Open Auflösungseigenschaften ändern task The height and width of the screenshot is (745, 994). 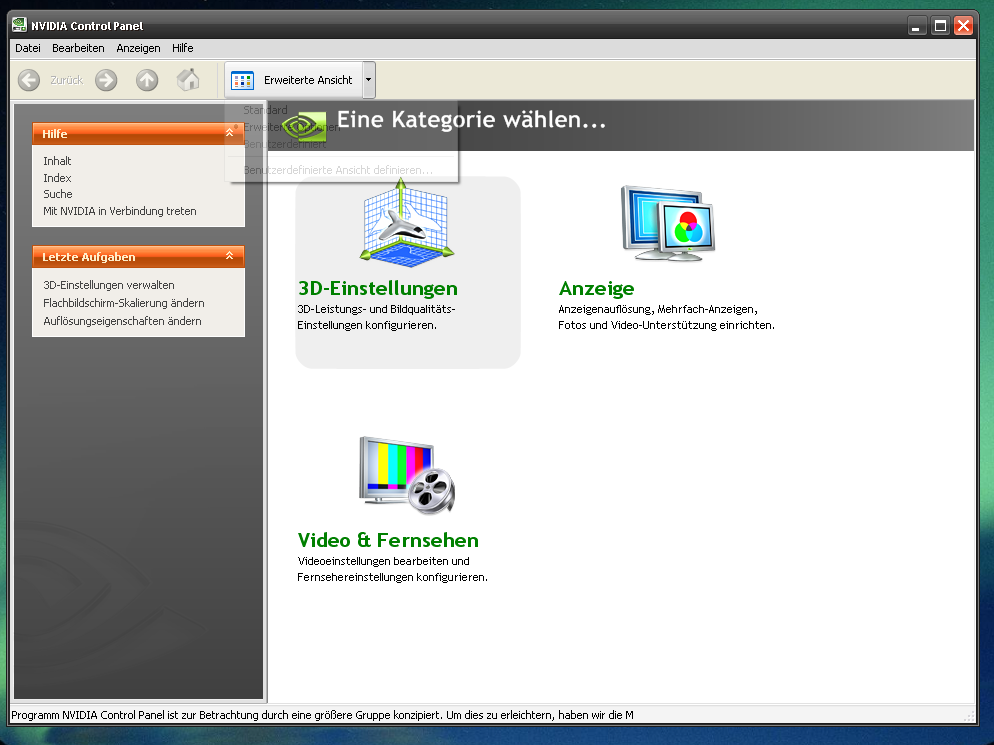tap(122, 321)
